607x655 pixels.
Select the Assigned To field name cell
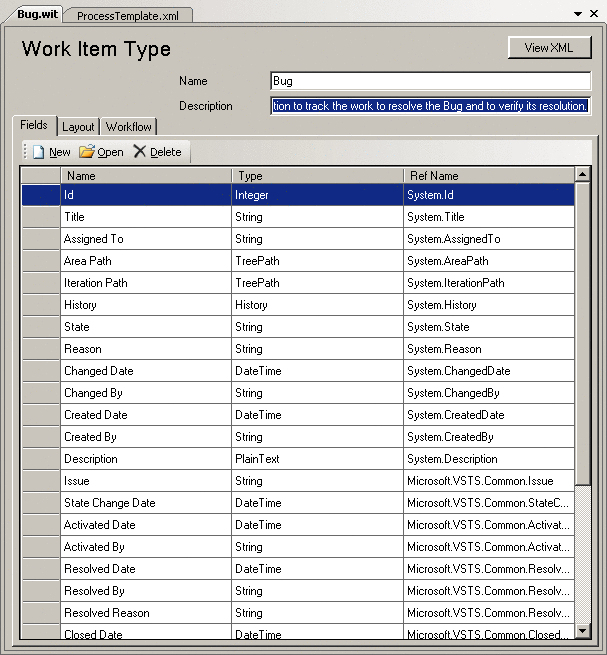(x=146, y=239)
